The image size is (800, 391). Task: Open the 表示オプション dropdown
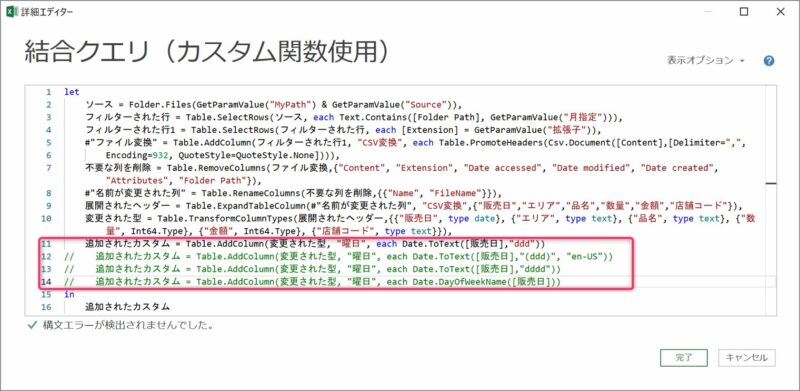(x=706, y=60)
